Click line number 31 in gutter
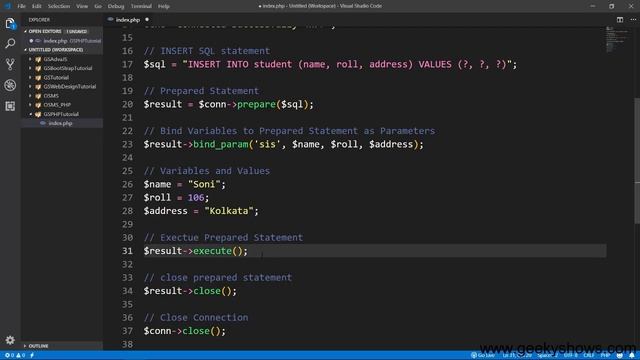The width and height of the screenshot is (640, 360). [x=127, y=251]
